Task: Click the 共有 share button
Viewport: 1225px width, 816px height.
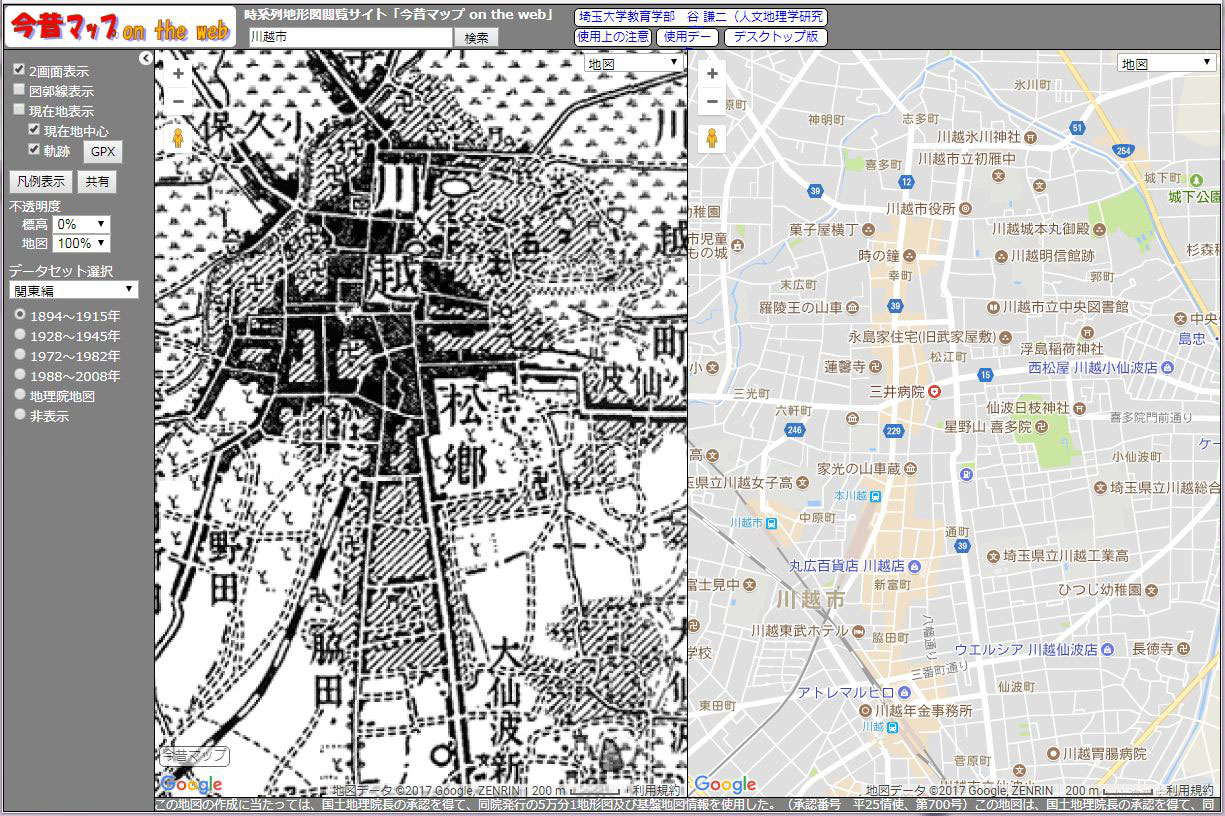Action: (97, 181)
